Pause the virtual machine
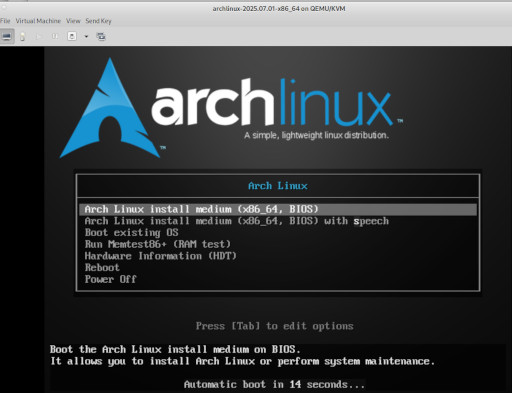The width and height of the screenshot is (512, 393). [x=55, y=36]
